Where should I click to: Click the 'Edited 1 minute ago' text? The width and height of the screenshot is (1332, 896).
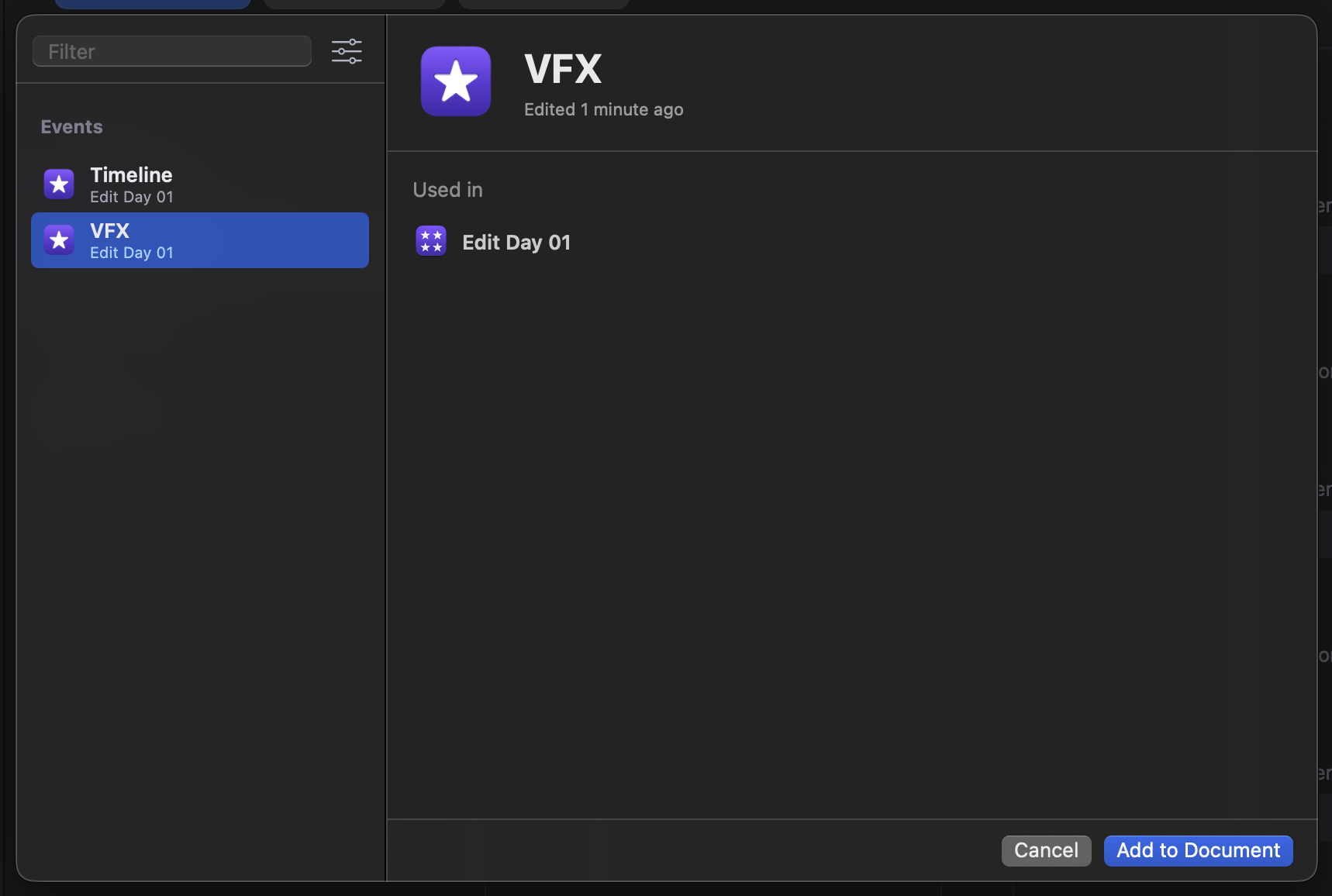pos(603,110)
